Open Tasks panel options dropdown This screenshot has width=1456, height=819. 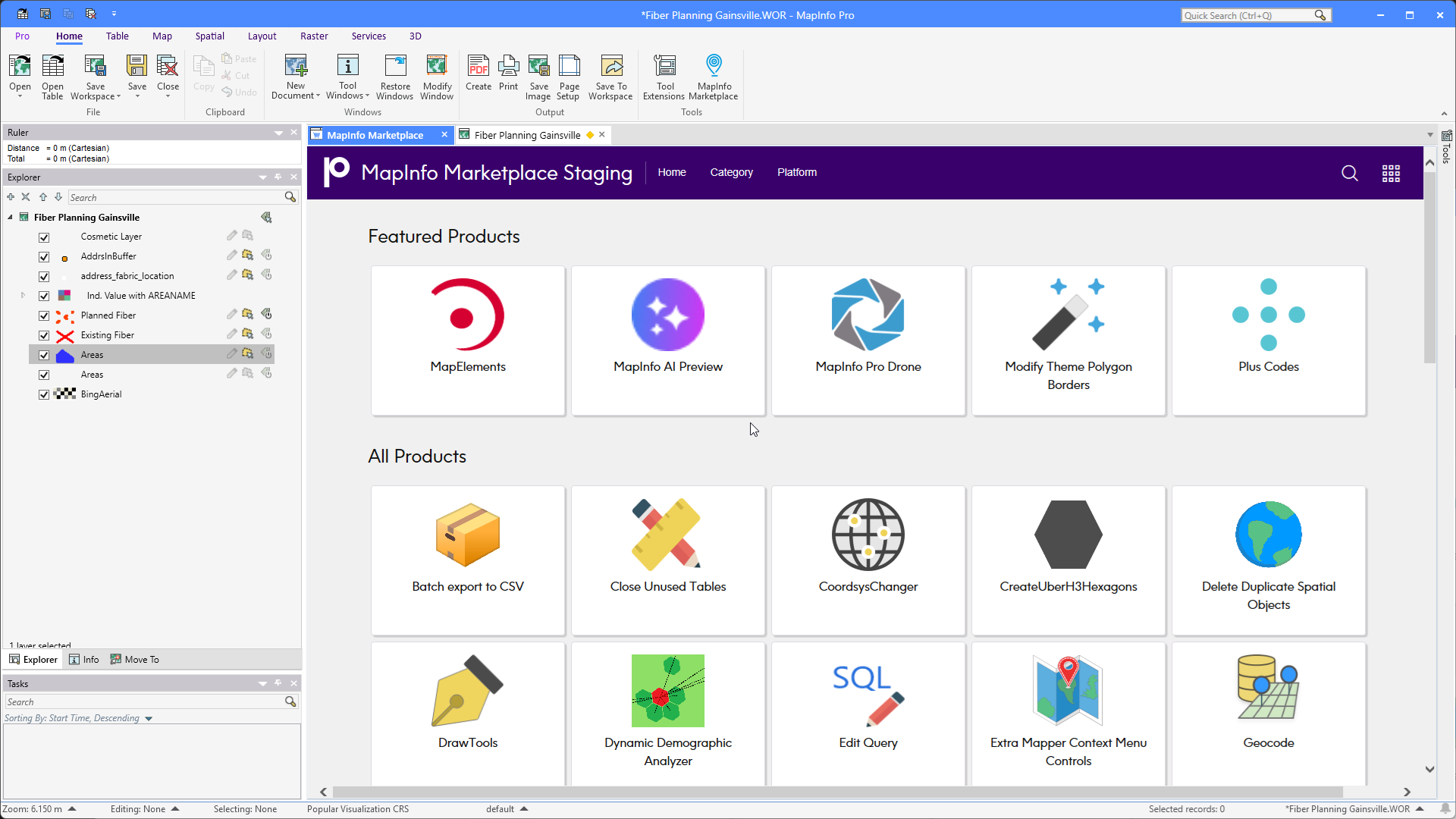pos(262,684)
